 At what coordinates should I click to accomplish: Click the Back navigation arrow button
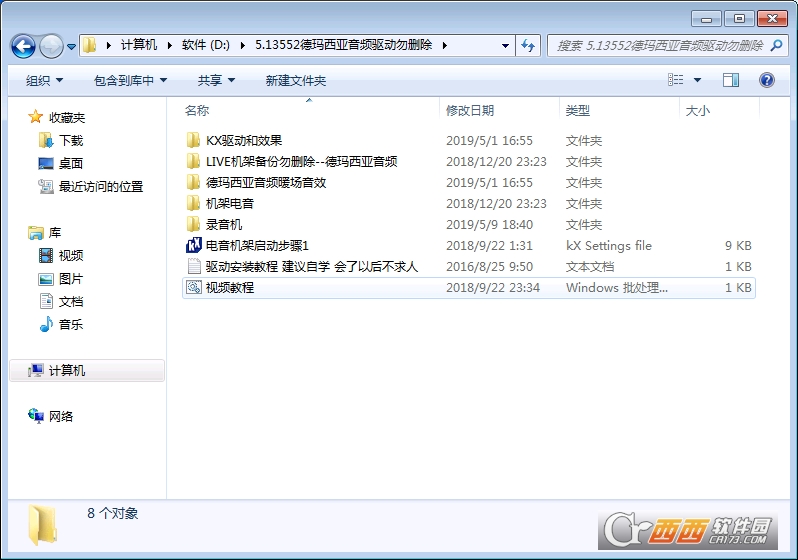coord(23,46)
